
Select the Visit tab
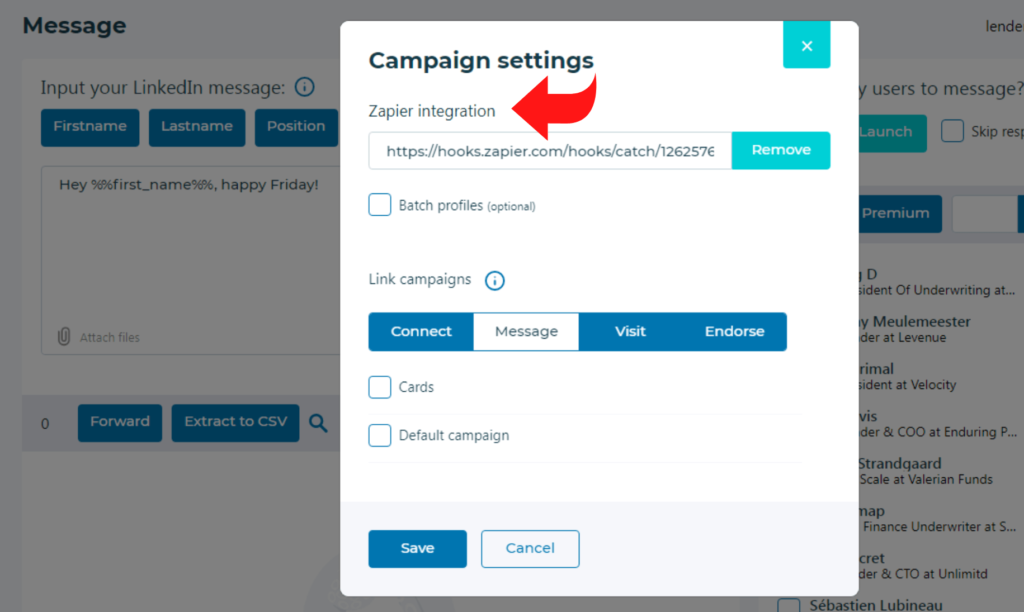(x=631, y=331)
